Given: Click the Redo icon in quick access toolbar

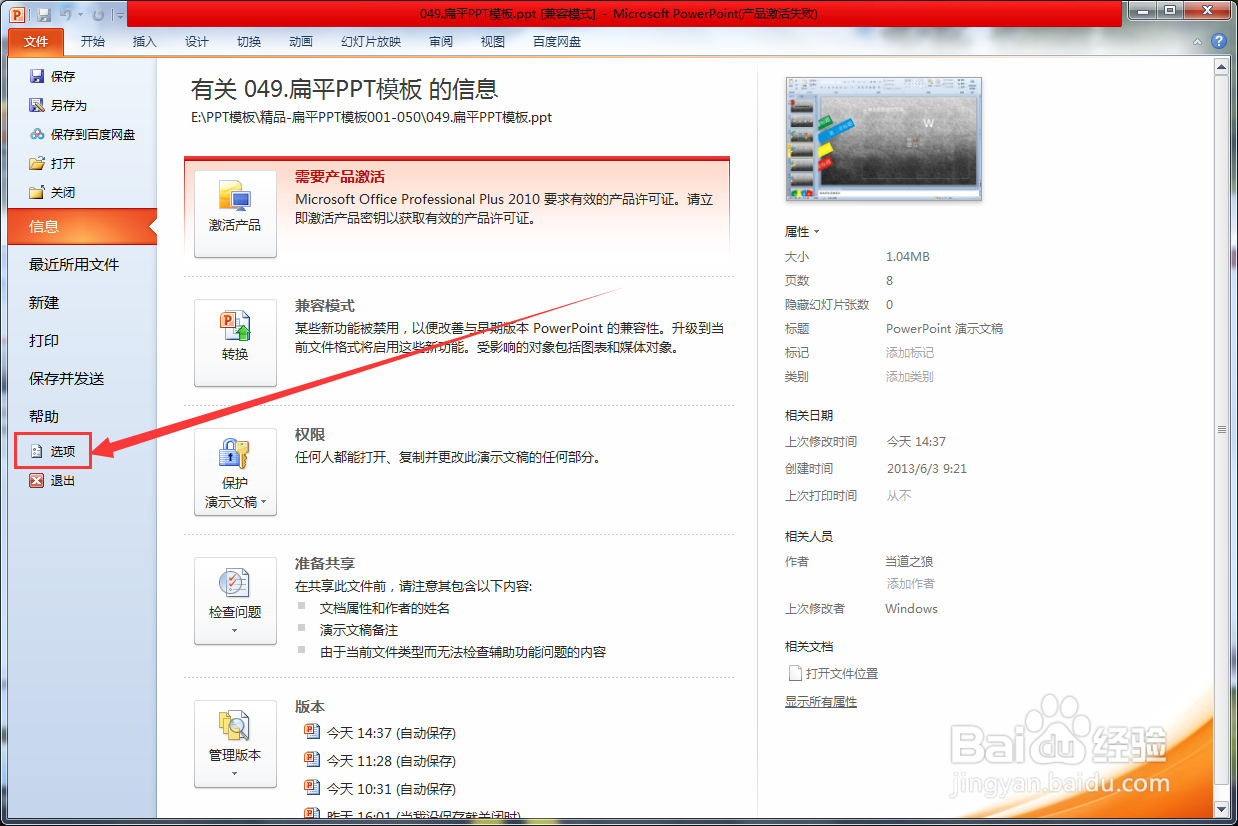Looking at the screenshot, I should [97, 15].
